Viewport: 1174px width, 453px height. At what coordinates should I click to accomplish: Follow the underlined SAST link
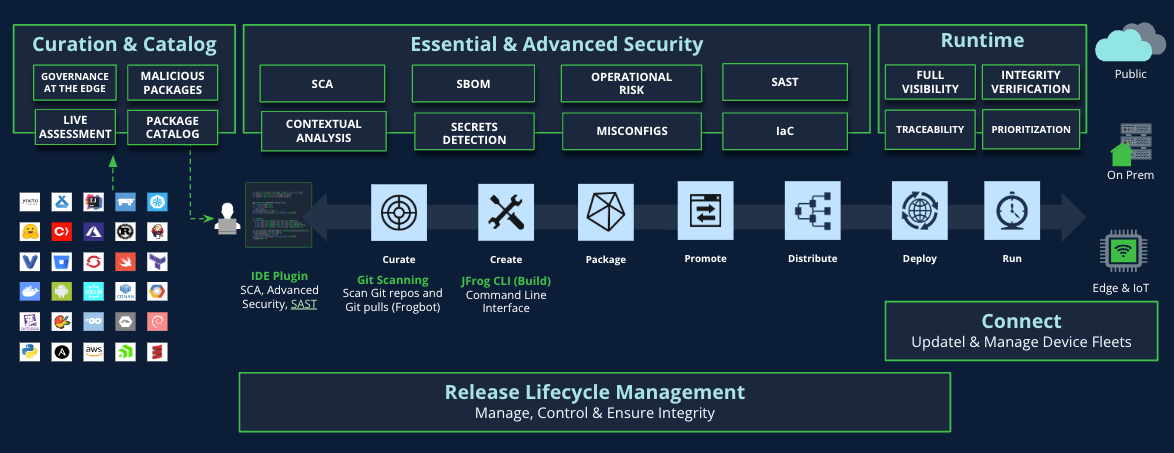point(304,303)
